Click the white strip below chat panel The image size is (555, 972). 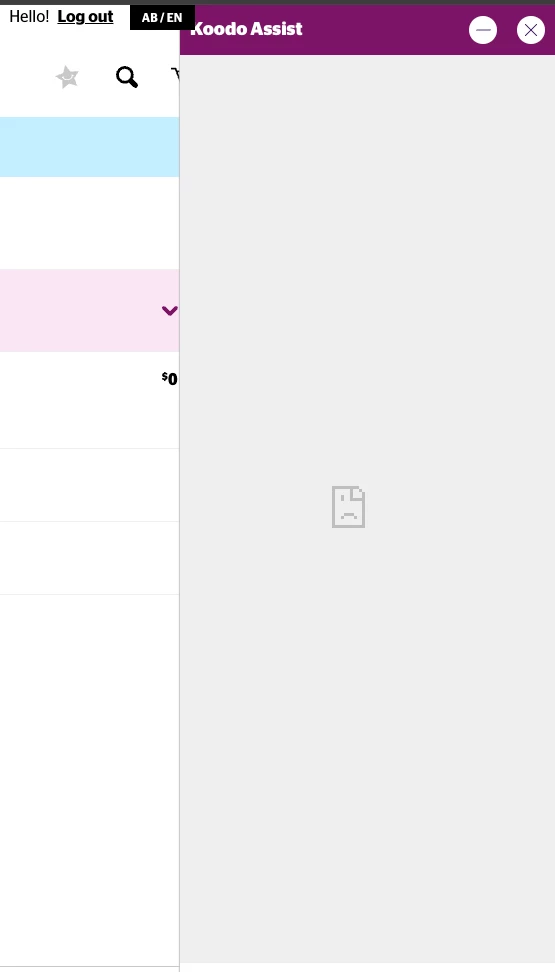(x=367, y=968)
